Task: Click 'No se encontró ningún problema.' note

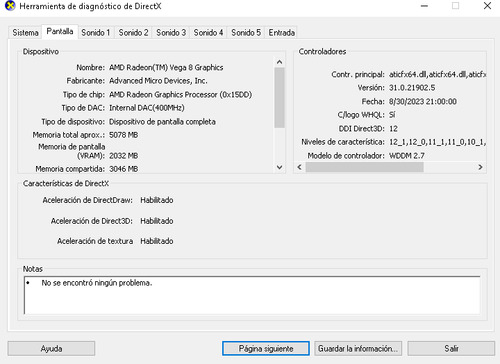Action: (97, 283)
